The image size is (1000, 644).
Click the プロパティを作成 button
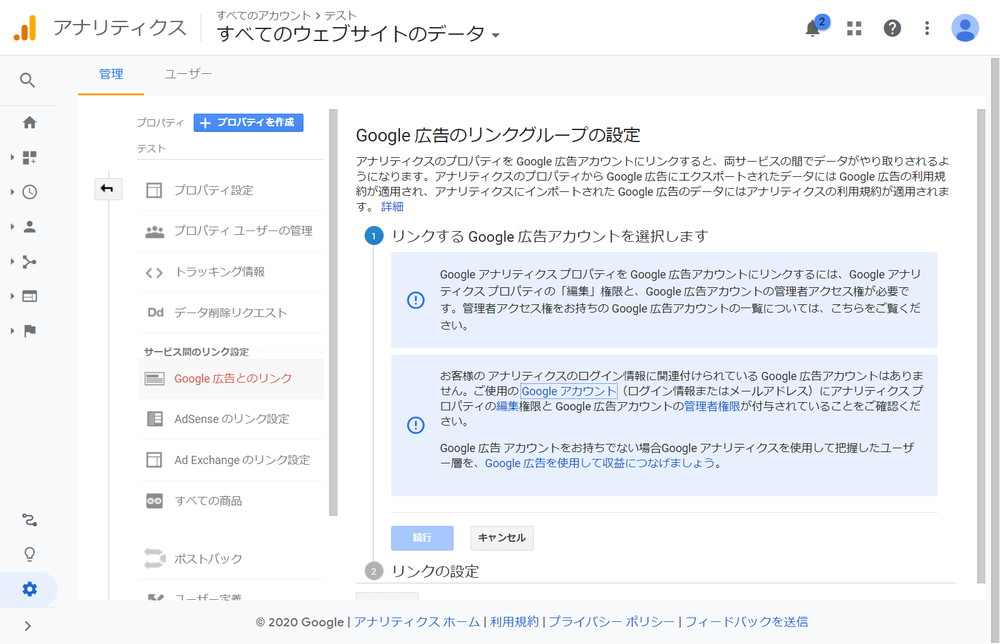pyautogui.click(x=249, y=122)
